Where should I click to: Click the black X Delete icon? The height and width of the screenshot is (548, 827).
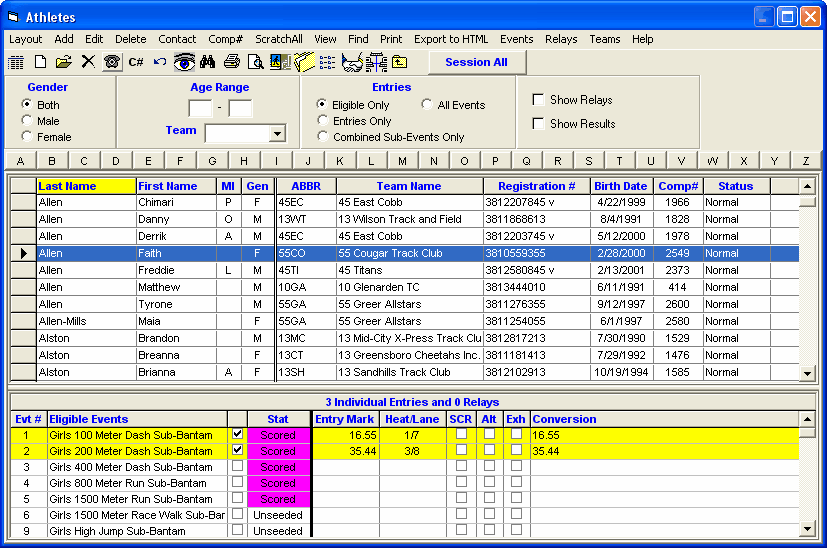pyautogui.click(x=88, y=62)
